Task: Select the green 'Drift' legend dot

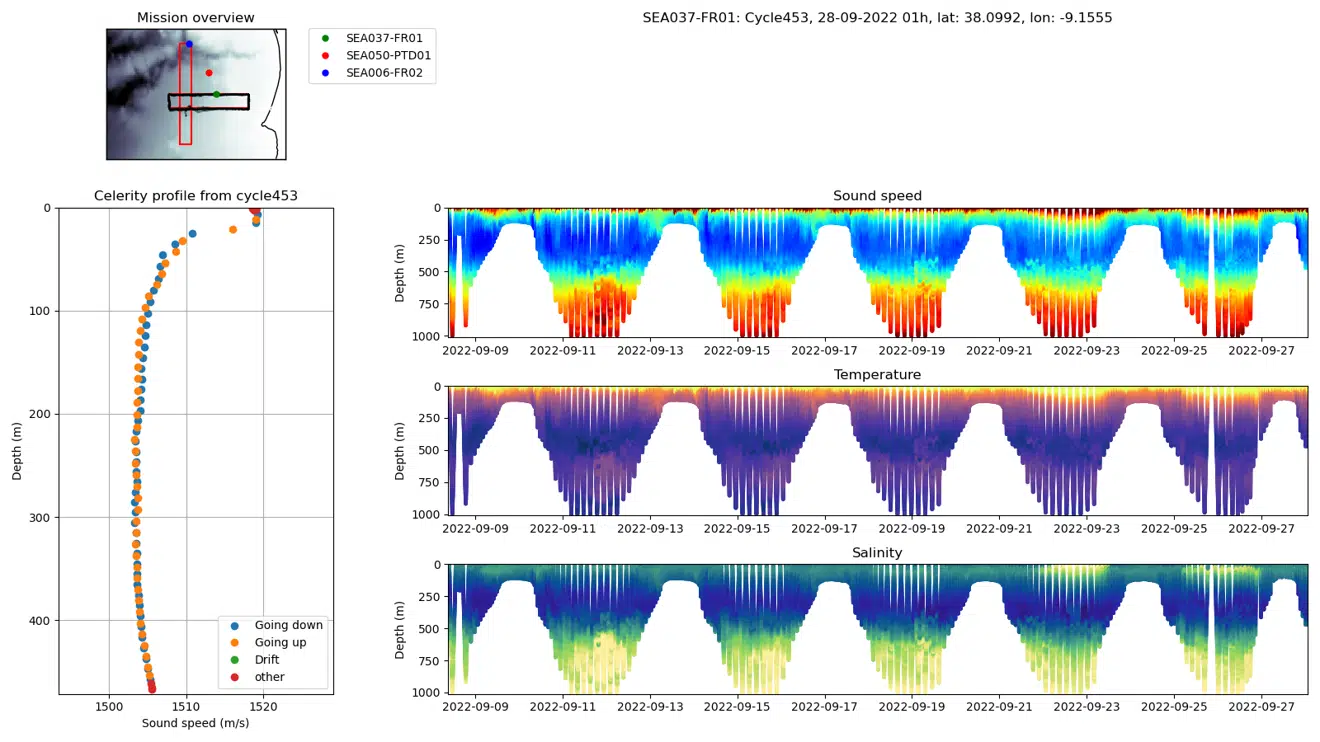Action: (235, 660)
